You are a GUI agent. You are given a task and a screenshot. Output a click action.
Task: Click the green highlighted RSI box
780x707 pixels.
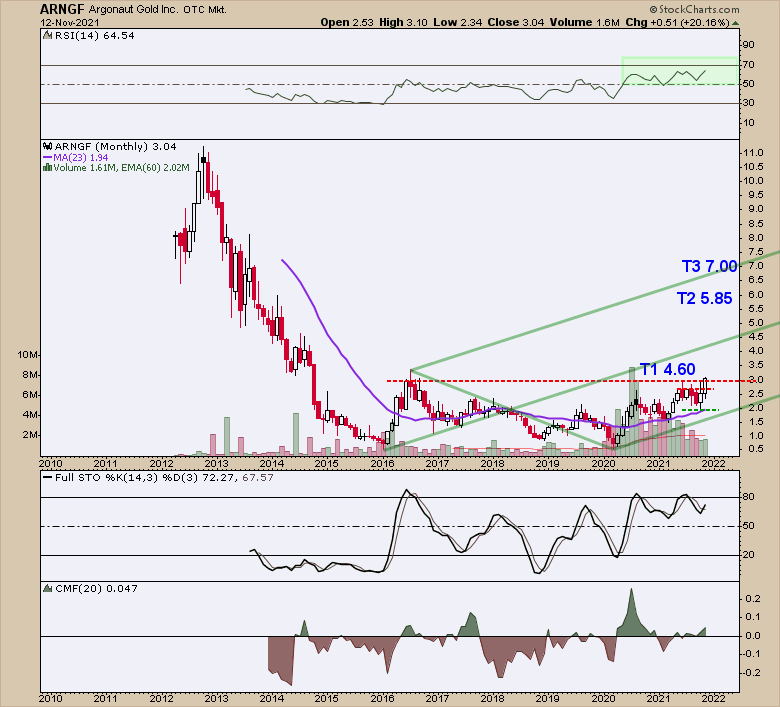pos(680,71)
